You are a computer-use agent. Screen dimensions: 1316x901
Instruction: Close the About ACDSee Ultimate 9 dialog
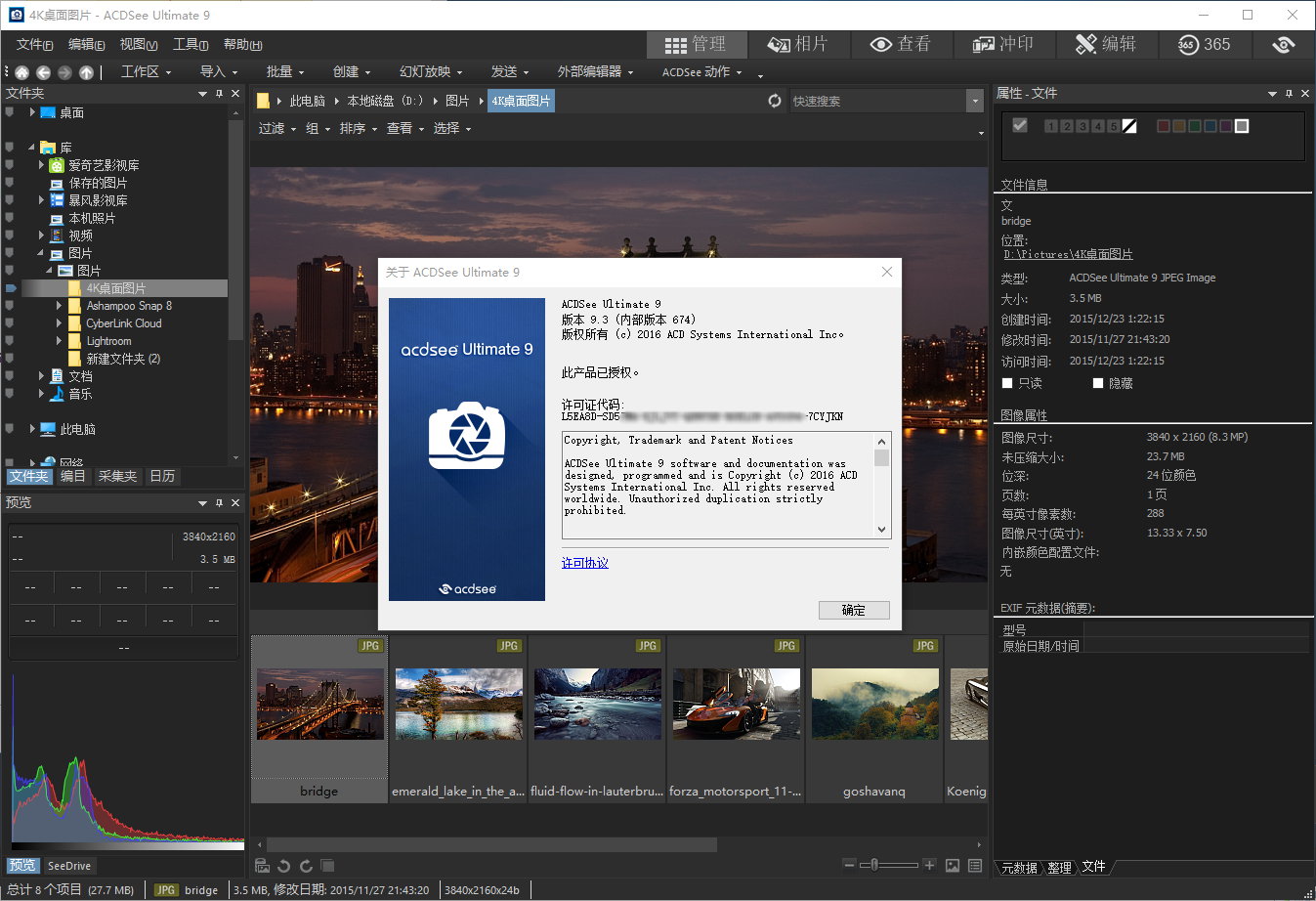pyautogui.click(x=887, y=272)
